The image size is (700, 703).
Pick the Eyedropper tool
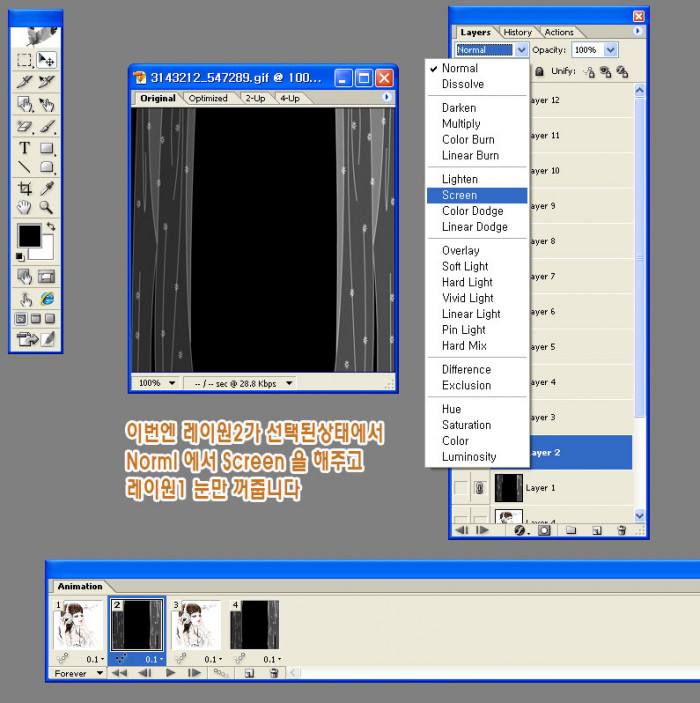pos(46,189)
